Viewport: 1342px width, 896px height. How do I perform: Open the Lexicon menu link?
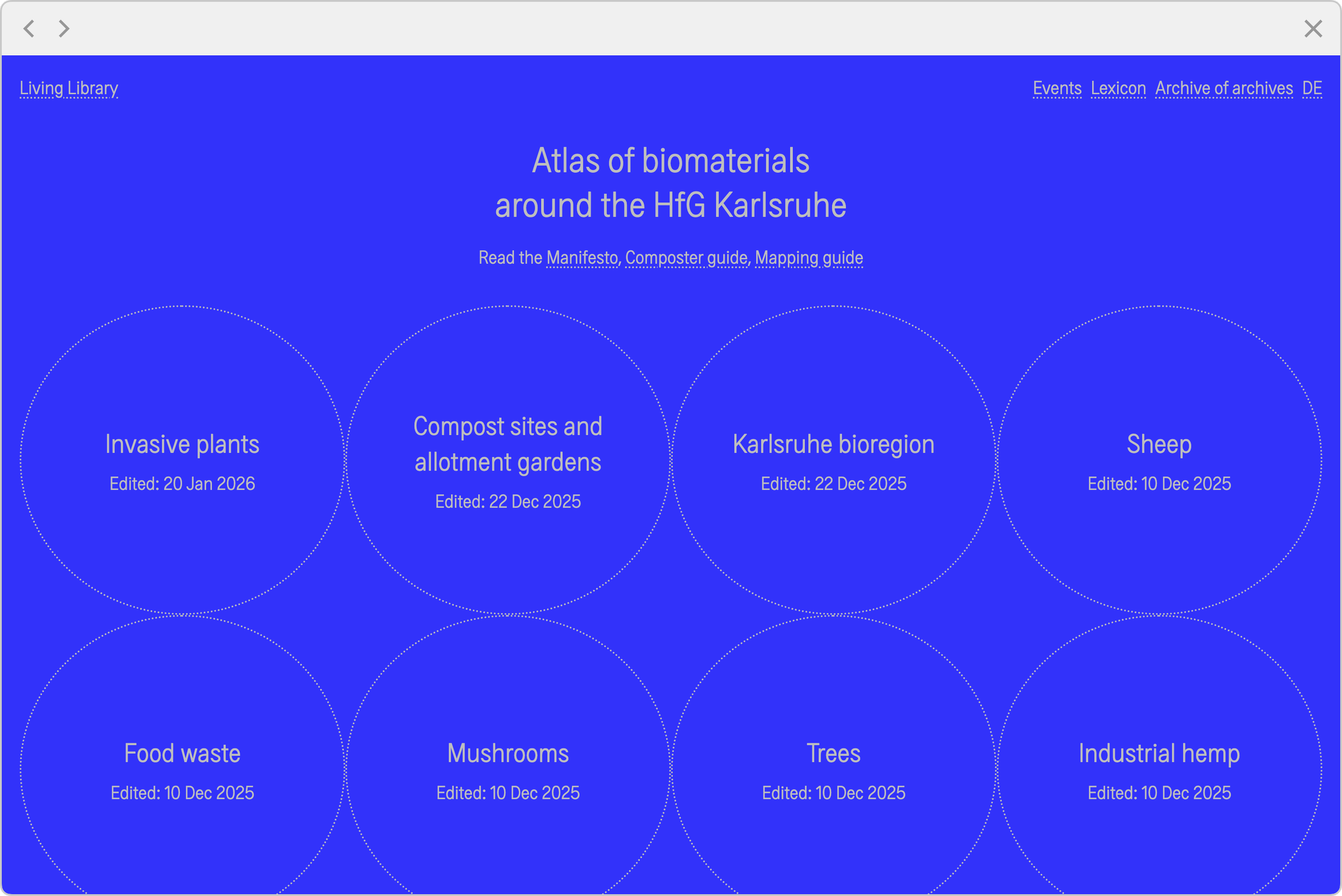coord(1118,88)
